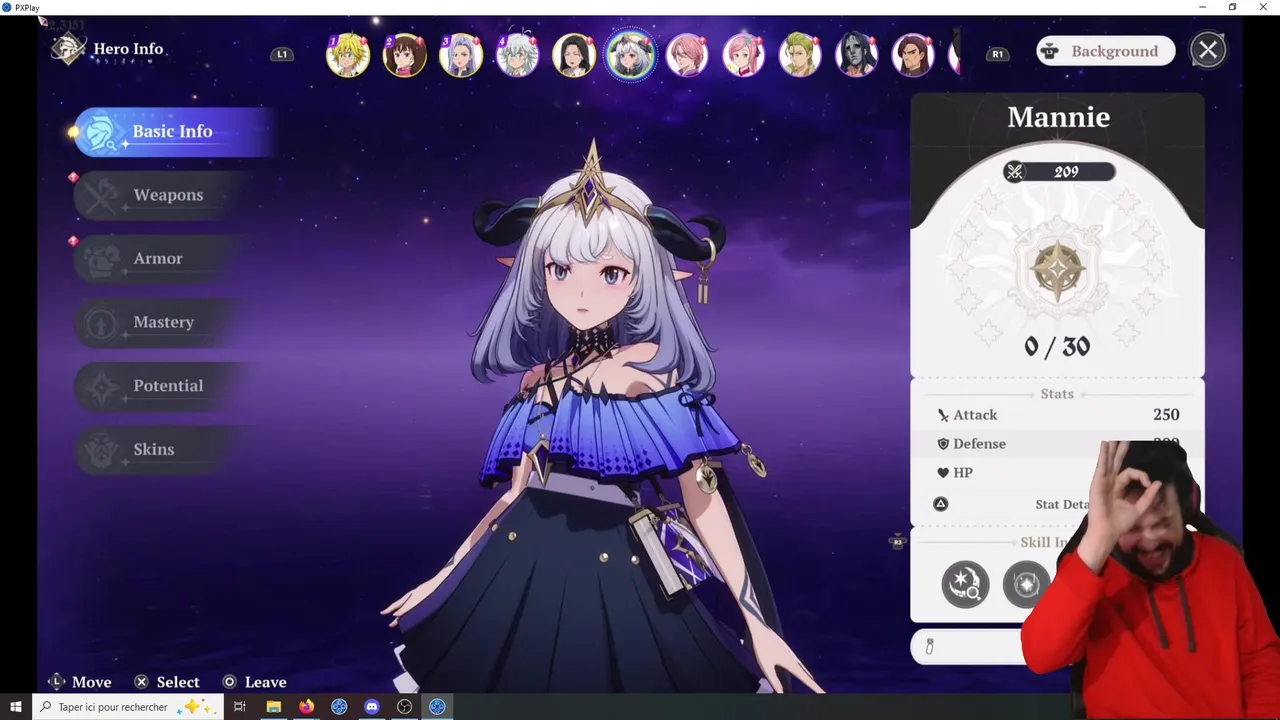This screenshot has height=720, width=1280.
Task: Click the first PXPlay taskbar icon
Action: click(x=339, y=707)
